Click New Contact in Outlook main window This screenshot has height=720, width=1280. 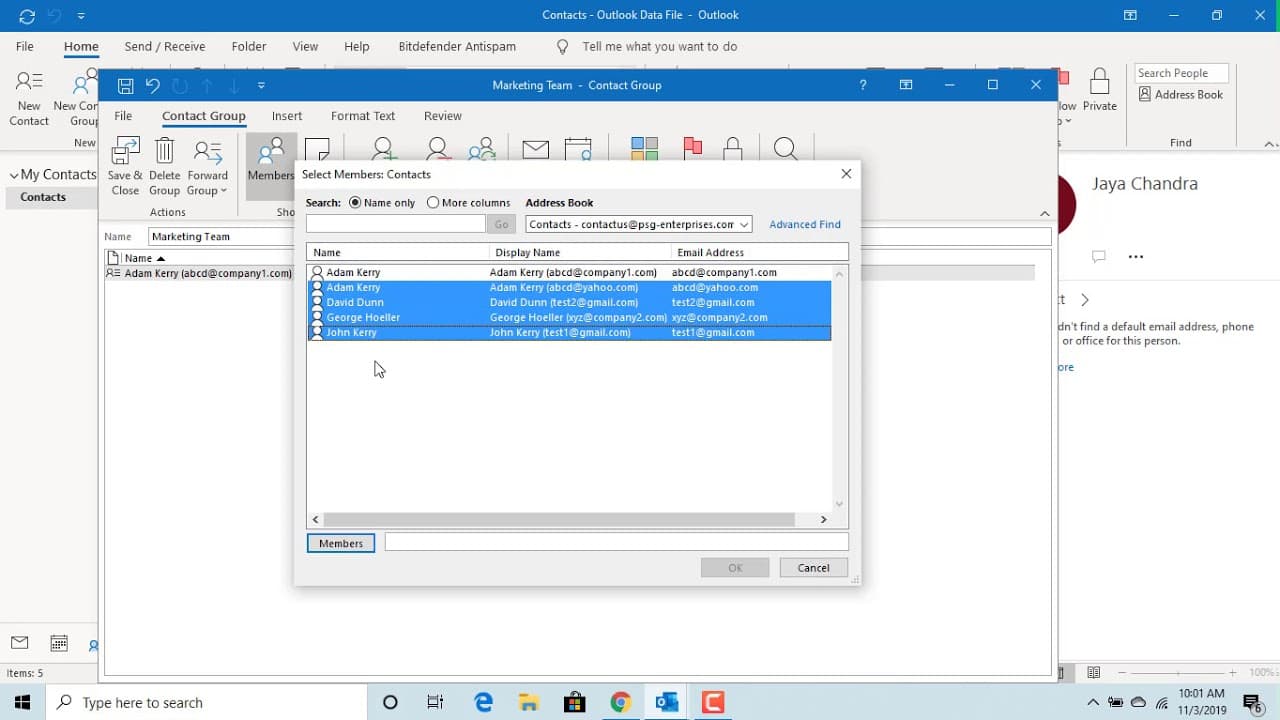tap(29, 98)
